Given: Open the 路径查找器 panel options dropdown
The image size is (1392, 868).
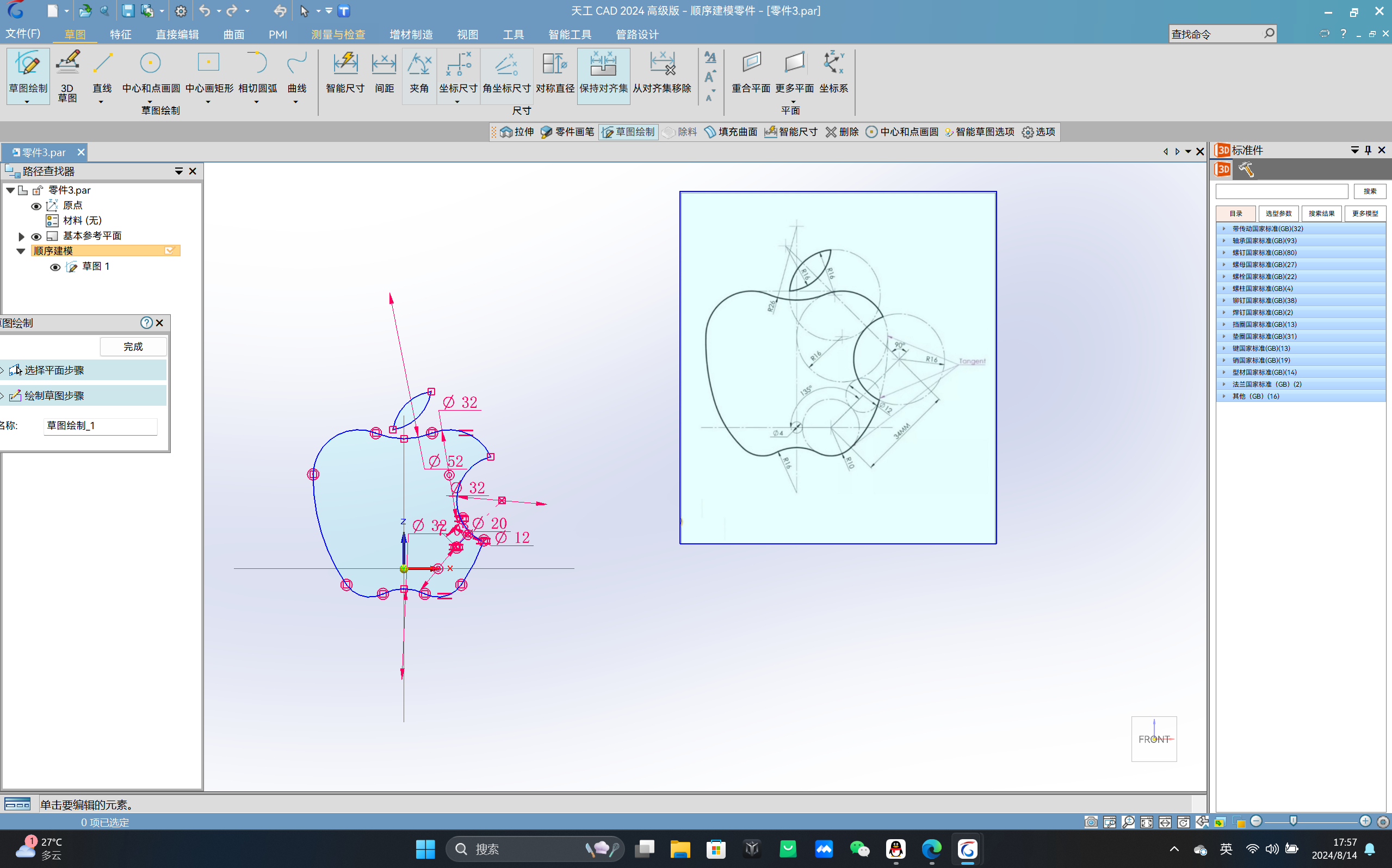Looking at the screenshot, I should [x=178, y=171].
